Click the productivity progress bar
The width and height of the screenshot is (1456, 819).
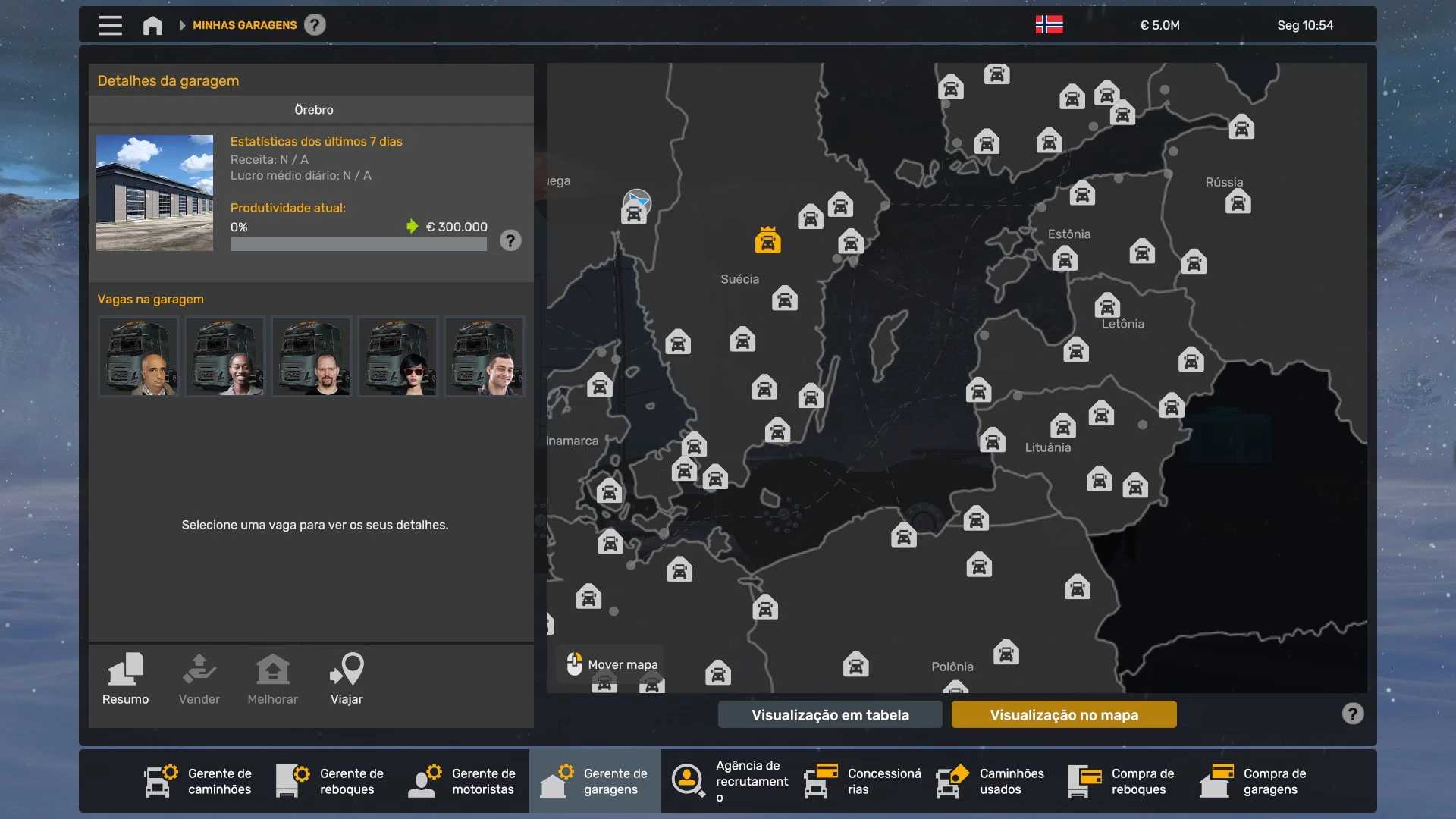358,244
